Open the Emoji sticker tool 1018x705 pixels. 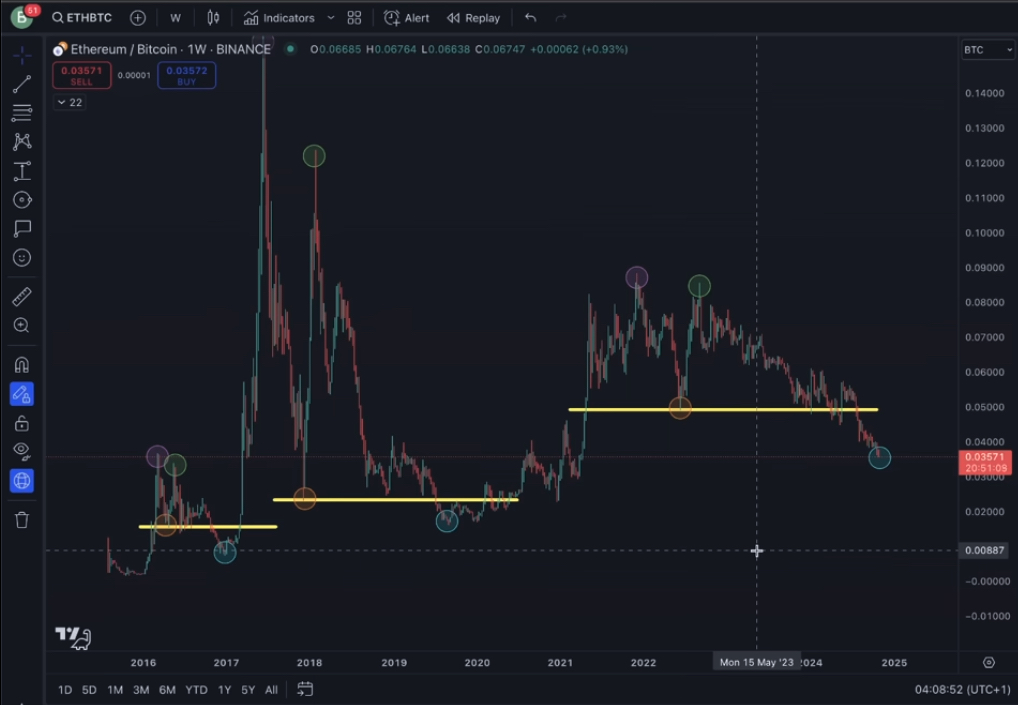(21, 257)
